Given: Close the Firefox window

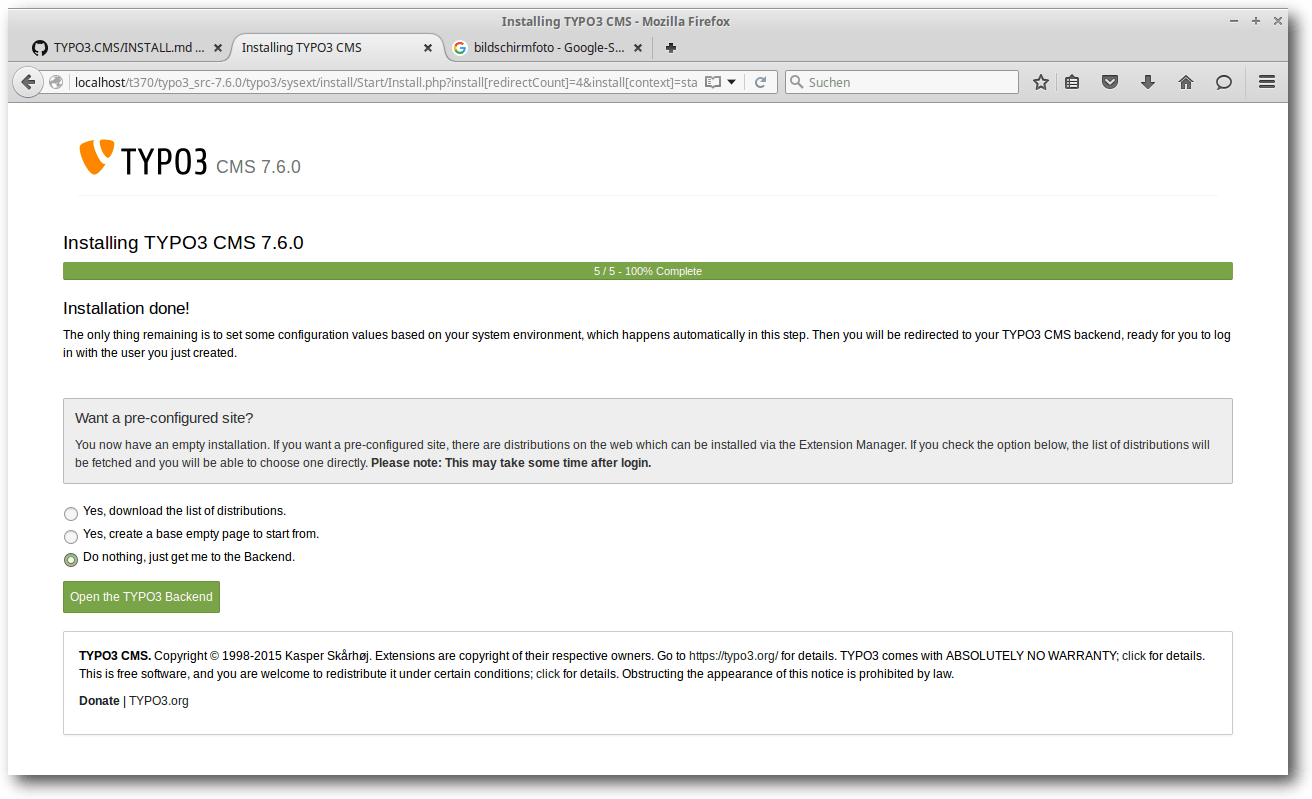Looking at the screenshot, I should 1276,20.
